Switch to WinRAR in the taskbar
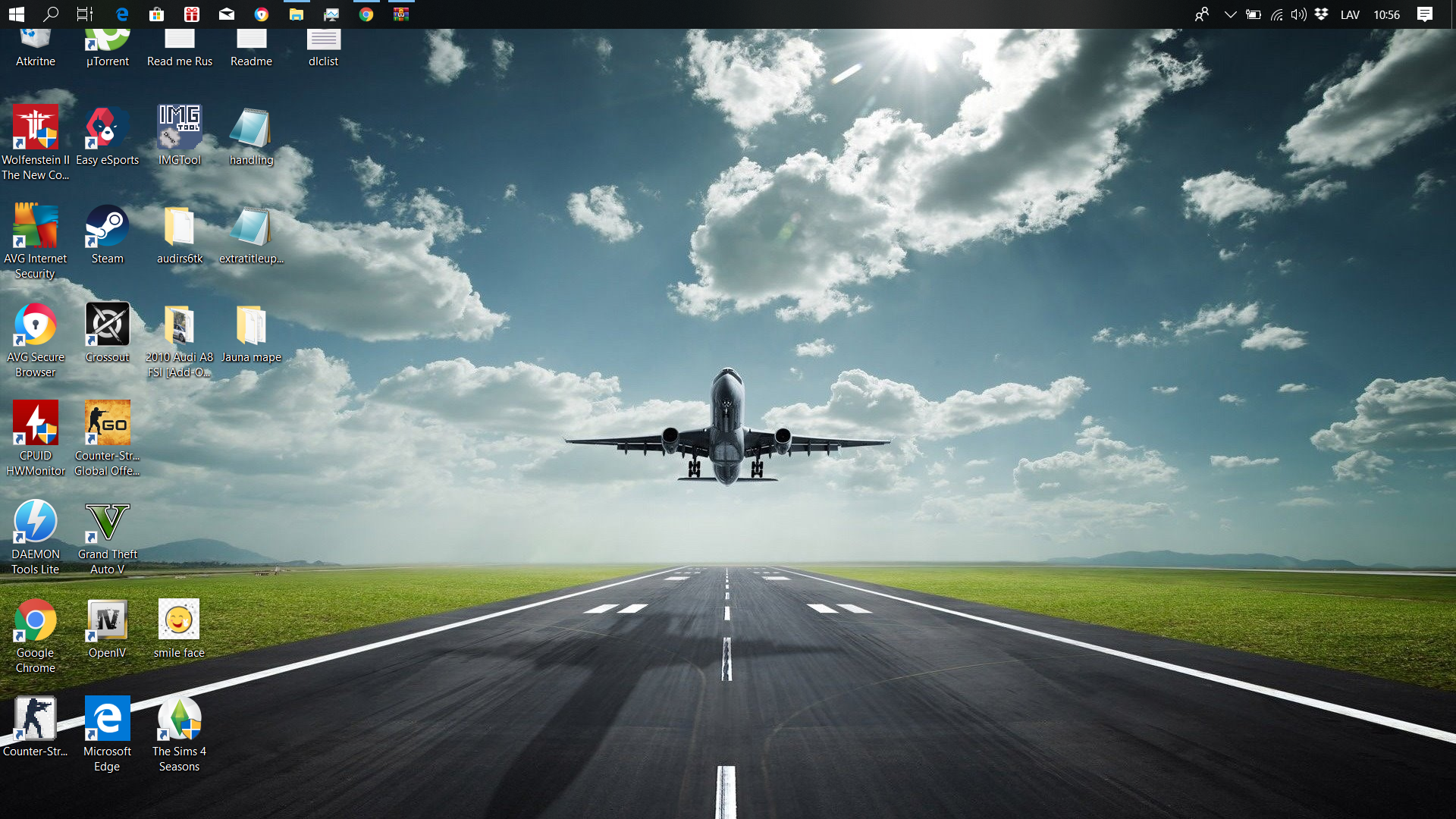 click(400, 14)
